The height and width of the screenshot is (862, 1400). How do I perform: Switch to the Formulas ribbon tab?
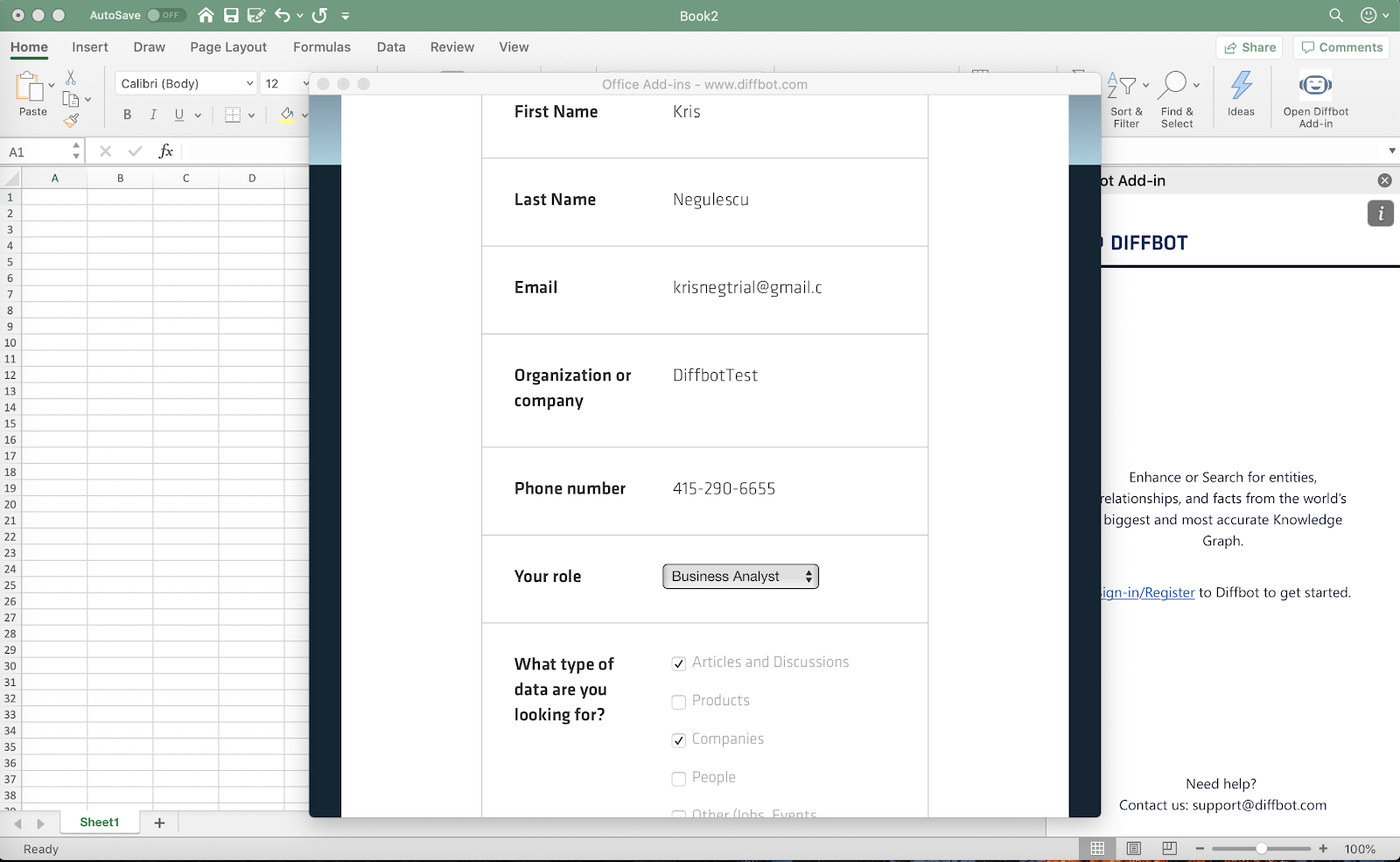coord(321,47)
